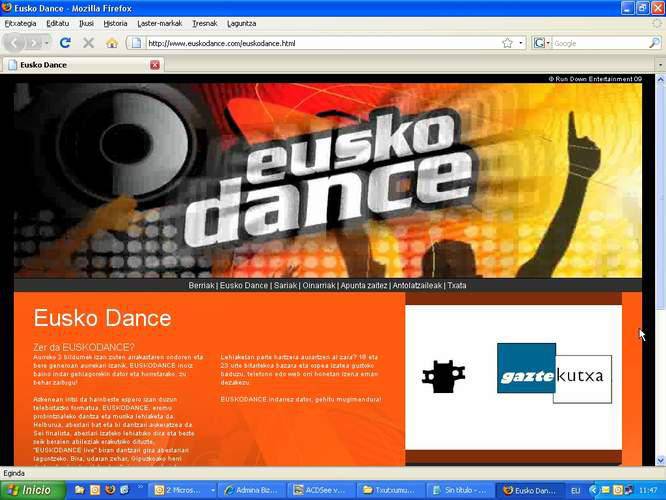This screenshot has height=500, width=666.
Task: Open the Laster-markak menu
Action: tap(160, 24)
